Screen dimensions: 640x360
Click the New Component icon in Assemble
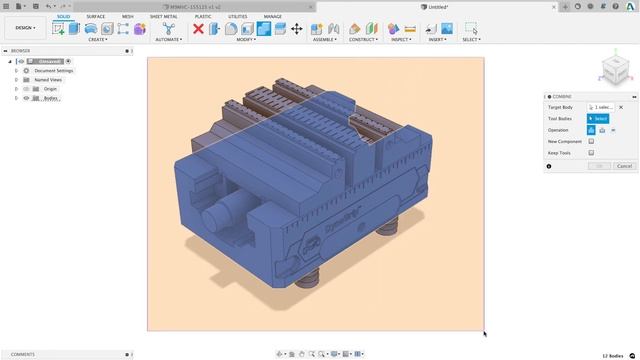coord(317,29)
